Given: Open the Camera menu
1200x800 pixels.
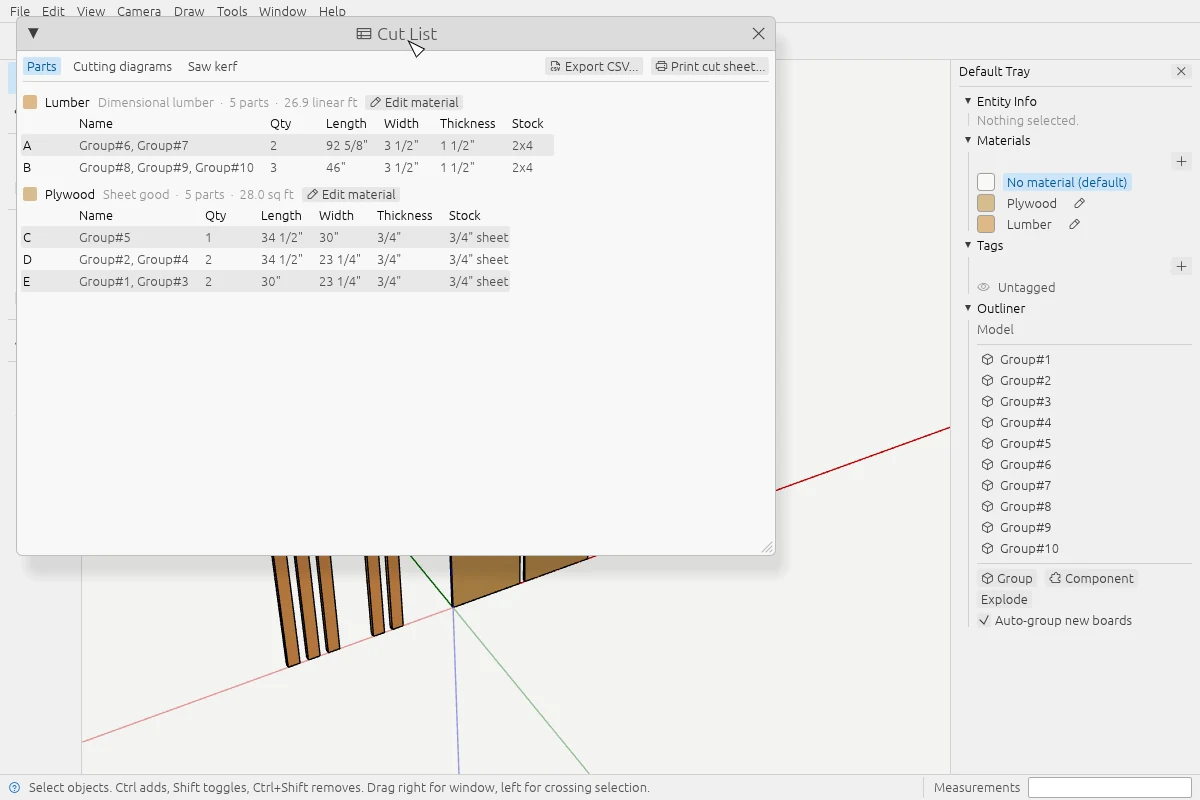Looking at the screenshot, I should click(x=139, y=12).
